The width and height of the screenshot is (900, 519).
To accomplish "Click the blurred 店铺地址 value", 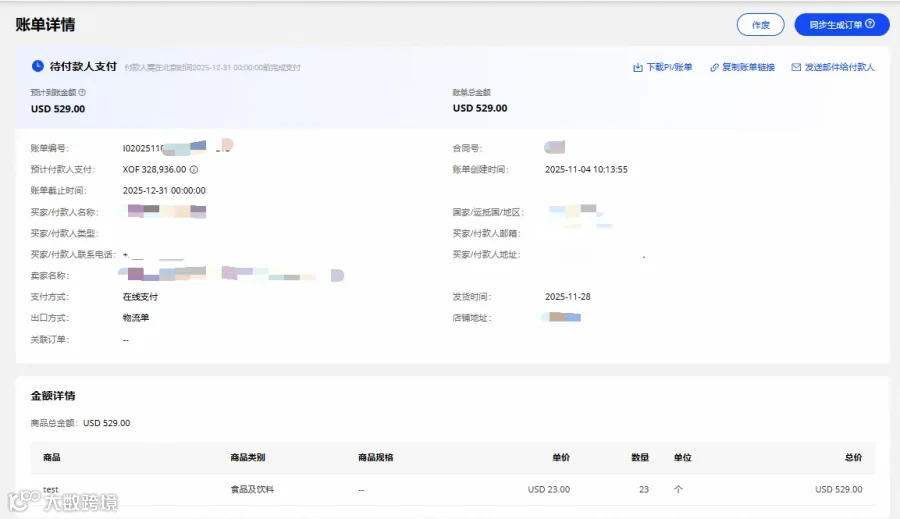I will [562, 317].
